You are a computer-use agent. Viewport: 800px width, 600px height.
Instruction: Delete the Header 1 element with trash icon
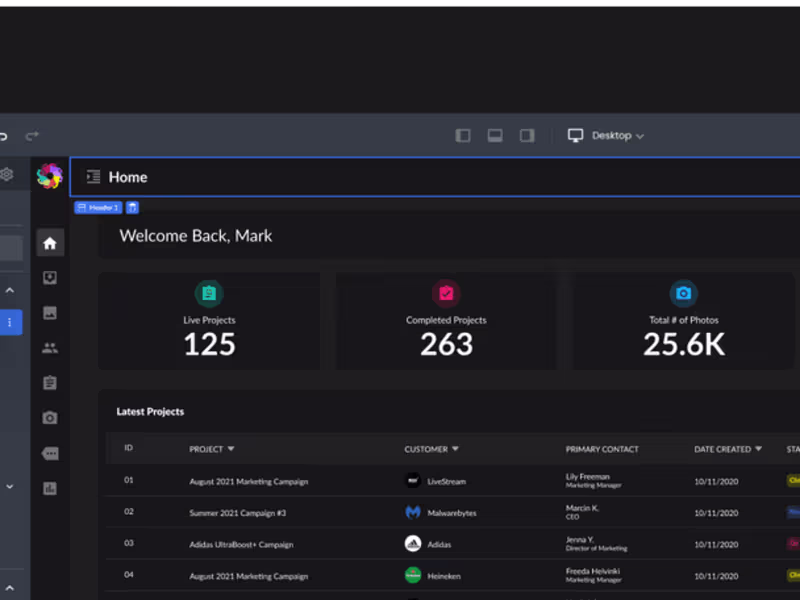coord(132,207)
